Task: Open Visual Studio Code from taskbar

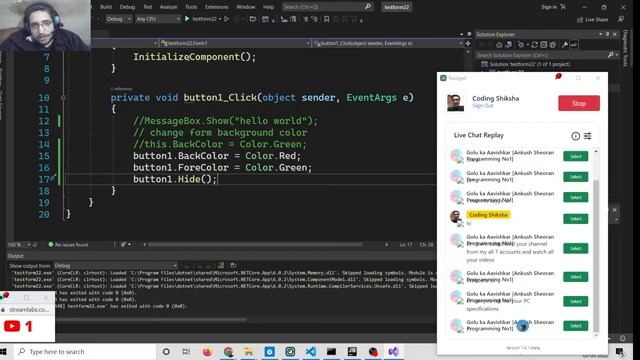Action: (x=311, y=351)
